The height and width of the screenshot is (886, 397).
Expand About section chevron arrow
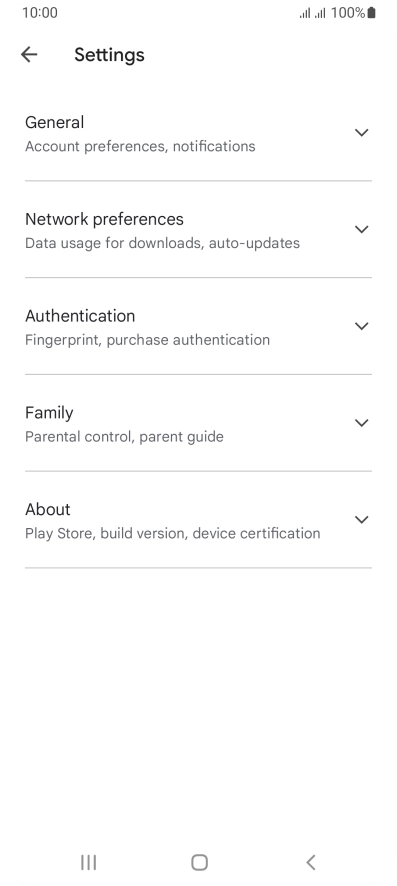(x=361, y=519)
